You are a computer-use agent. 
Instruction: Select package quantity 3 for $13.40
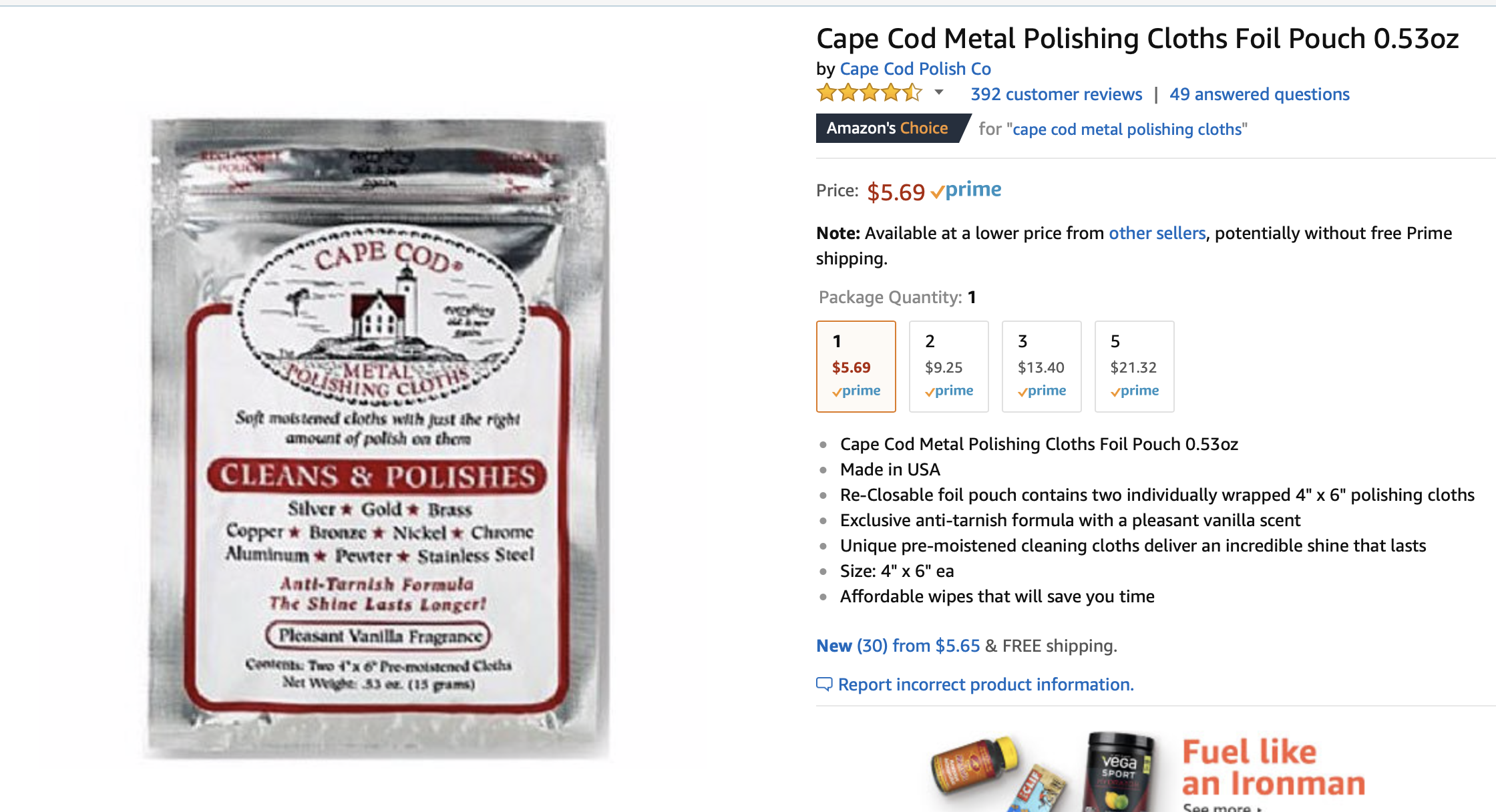pos(1042,367)
